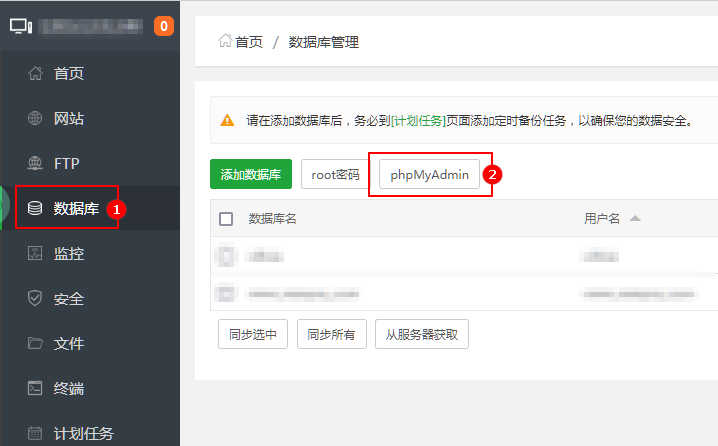
Task: Follow the green [计划任务] link in notice
Action: (x=418, y=120)
